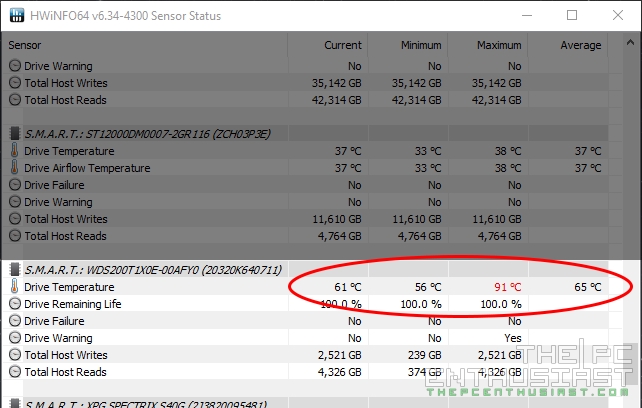Select S.M.A.R.T.: ST12000DM0007-2GR116 group header
642x408 pixels.
pyautogui.click(x=147, y=134)
